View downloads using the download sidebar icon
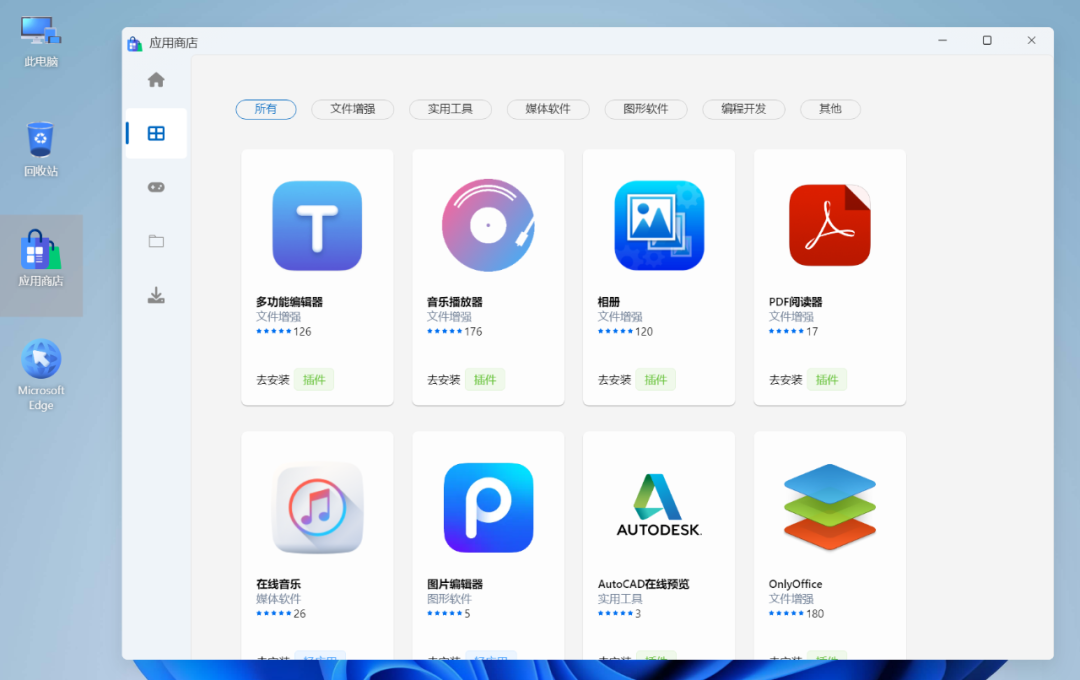Viewport: 1080px width, 680px height. click(x=156, y=295)
